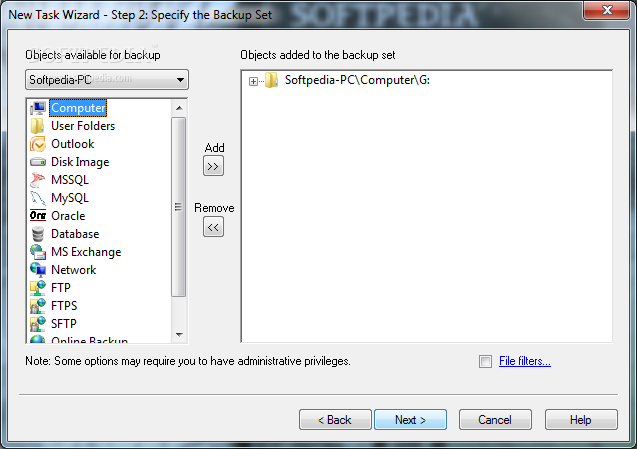Select the Network globe icon
The width and height of the screenshot is (637, 449).
pyautogui.click(x=37, y=270)
